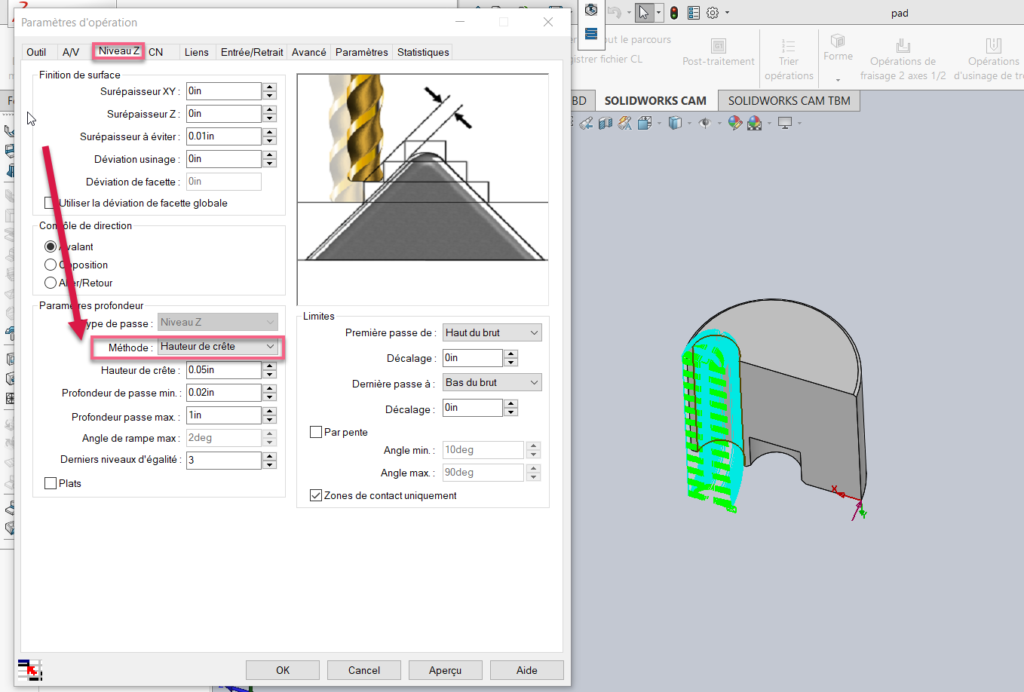Image resolution: width=1024 pixels, height=692 pixels.
Task: Open the Méthode dropdown
Action: [x=218, y=346]
